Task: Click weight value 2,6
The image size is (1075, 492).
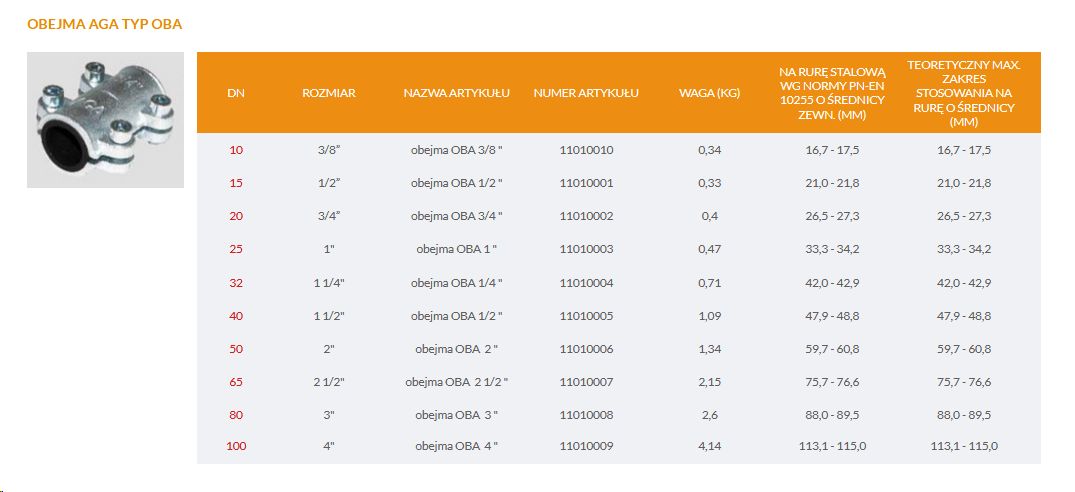Action: coord(710,415)
